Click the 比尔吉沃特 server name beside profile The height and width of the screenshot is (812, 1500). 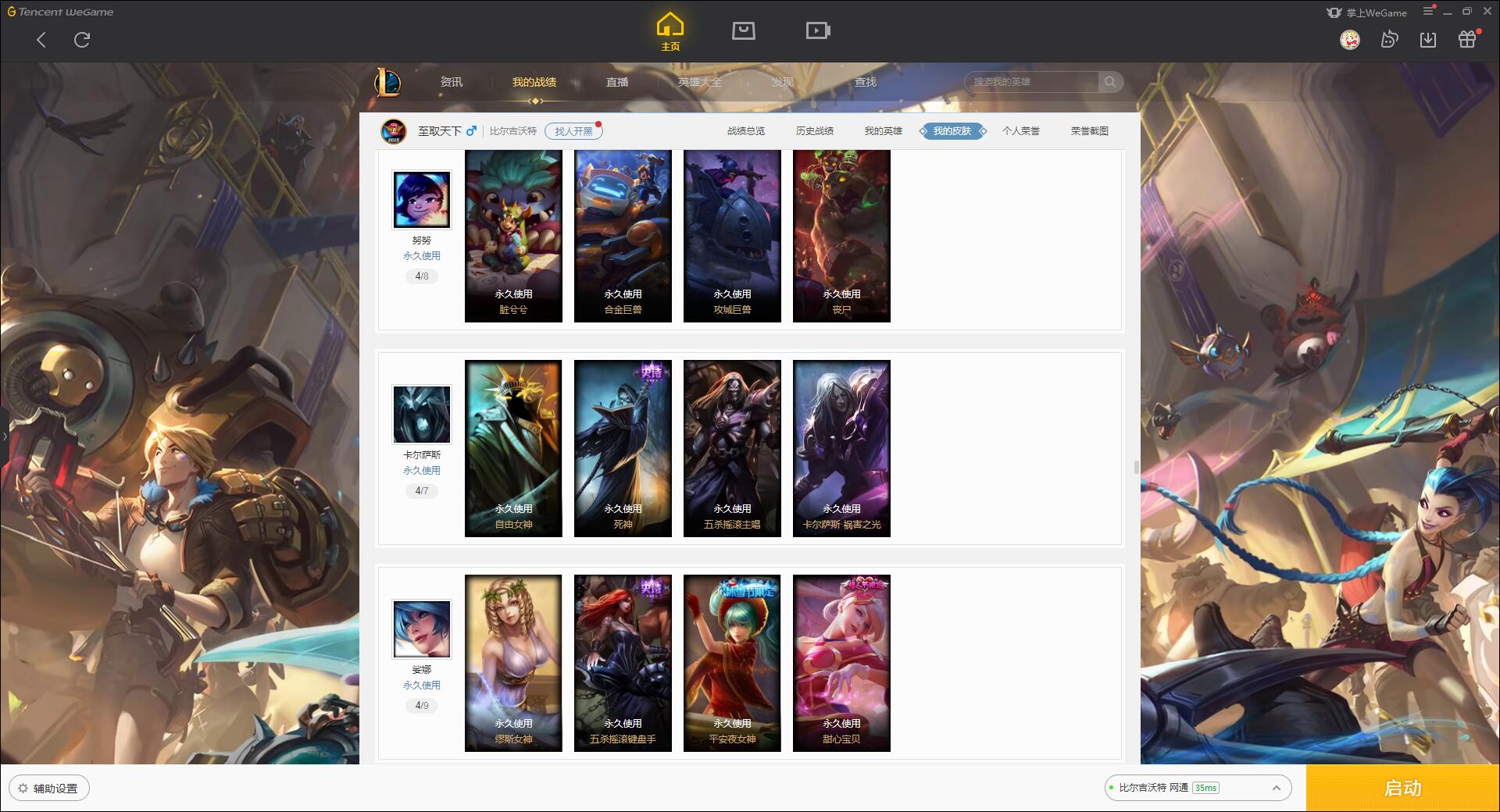513,131
